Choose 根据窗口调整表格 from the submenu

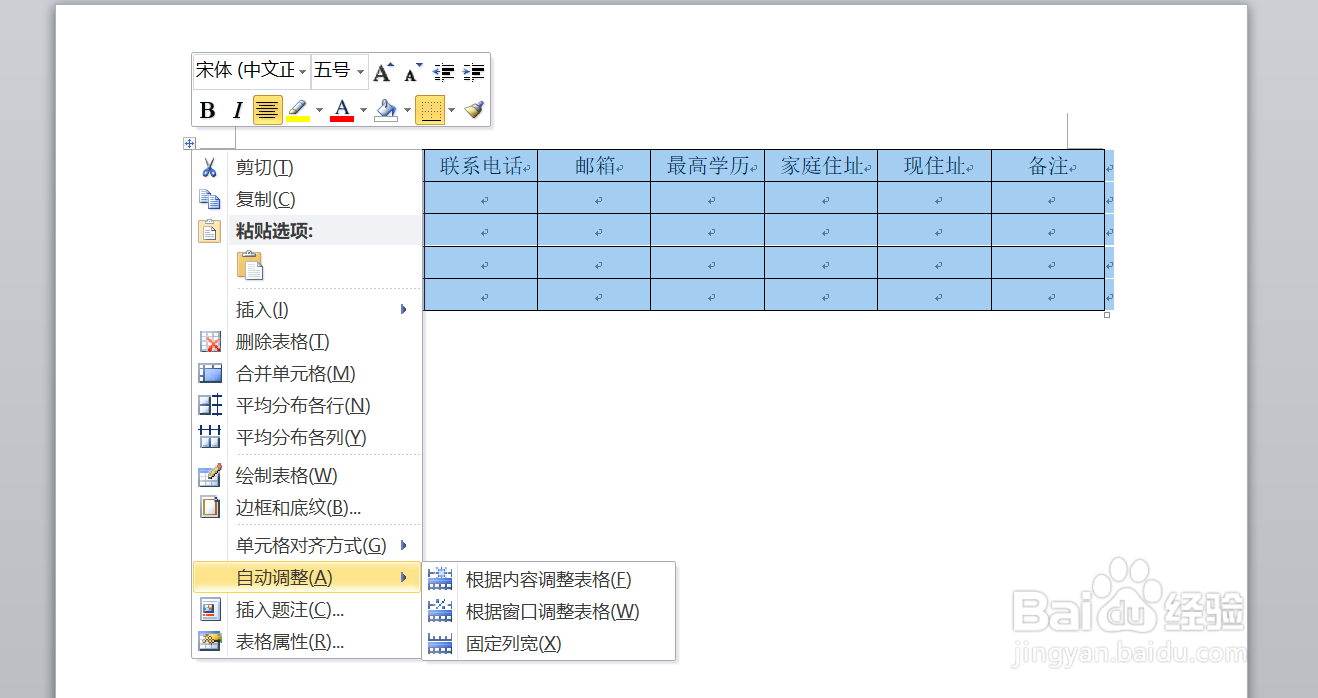tap(550, 610)
